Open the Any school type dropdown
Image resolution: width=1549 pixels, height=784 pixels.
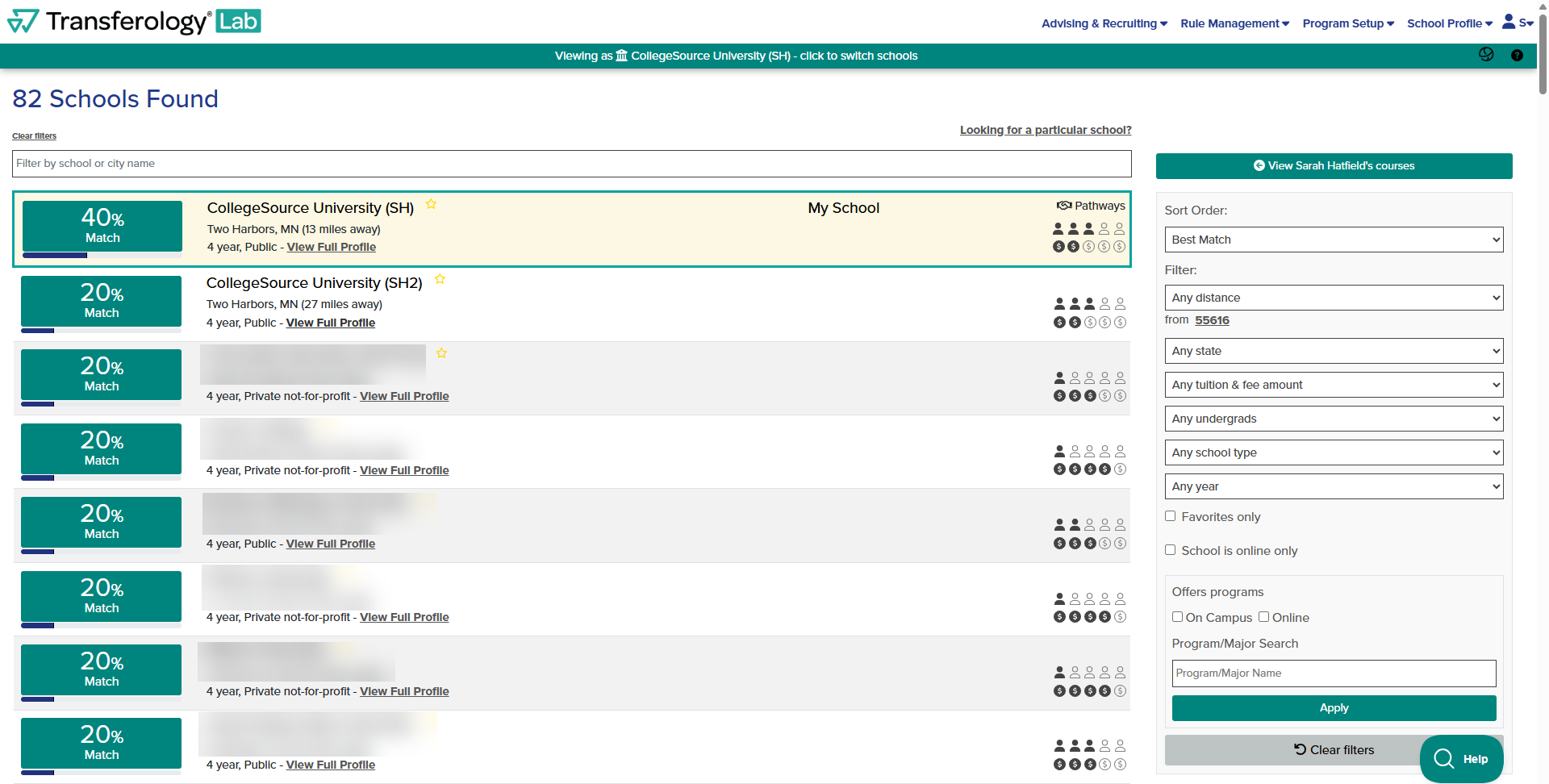pos(1334,452)
